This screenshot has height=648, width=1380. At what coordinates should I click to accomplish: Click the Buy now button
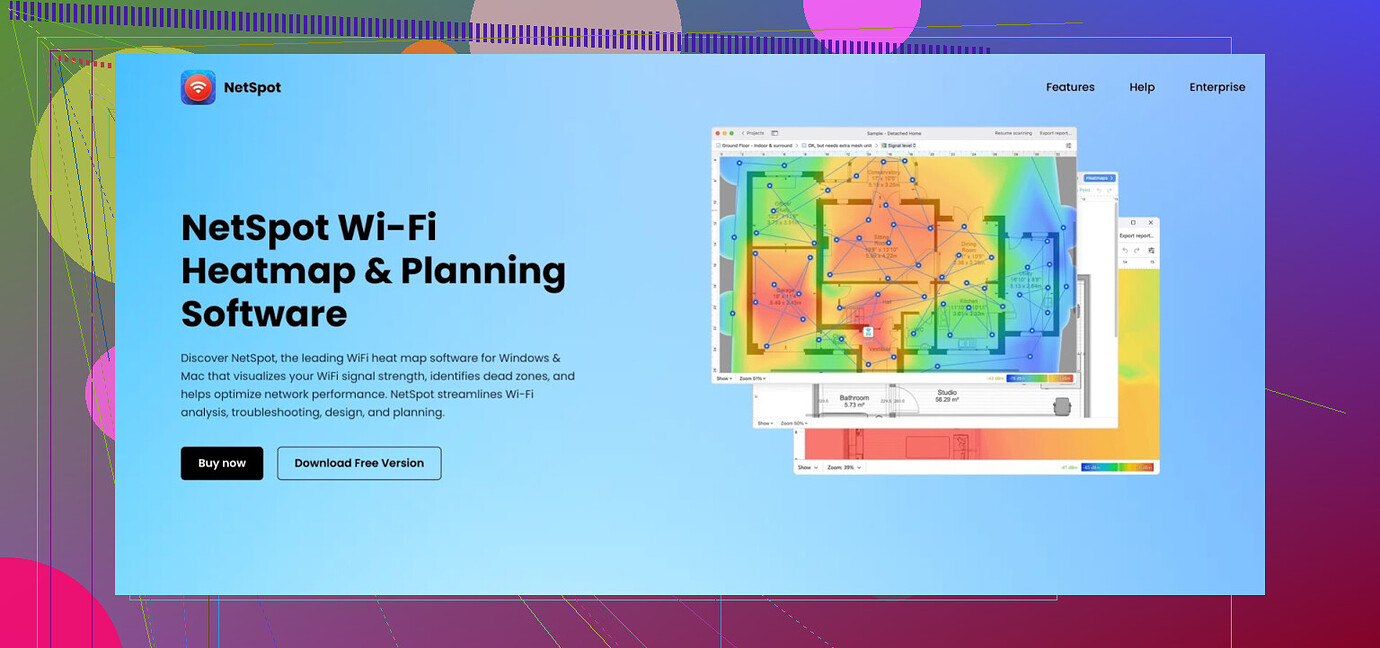222,463
